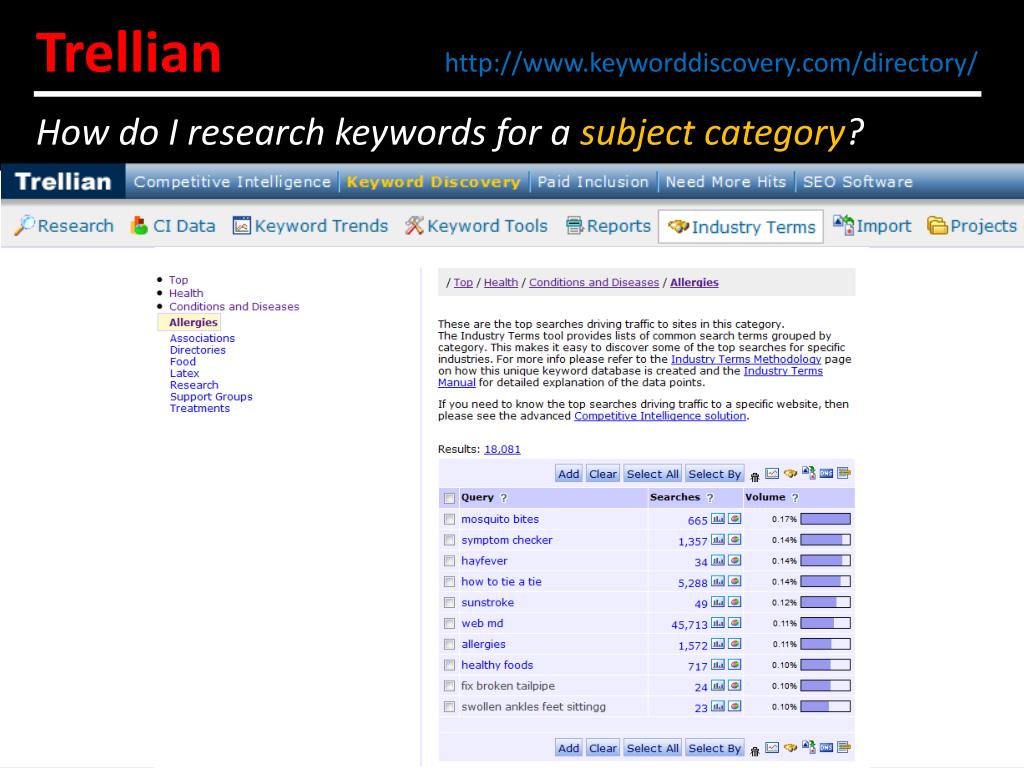Click the handshake industry icon in top results toolbar

pyautogui.click(x=790, y=473)
